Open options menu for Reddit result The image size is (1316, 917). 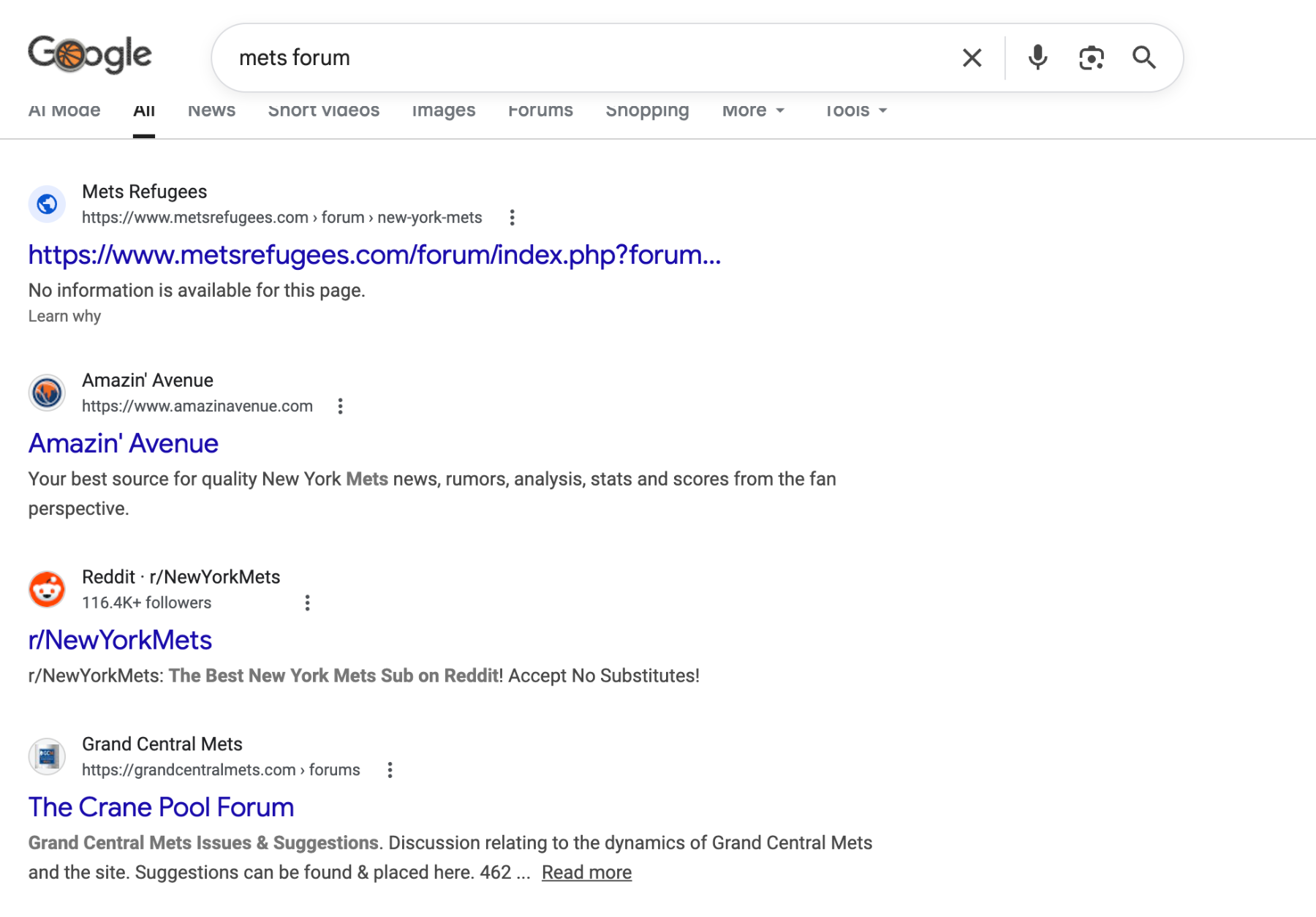click(307, 603)
